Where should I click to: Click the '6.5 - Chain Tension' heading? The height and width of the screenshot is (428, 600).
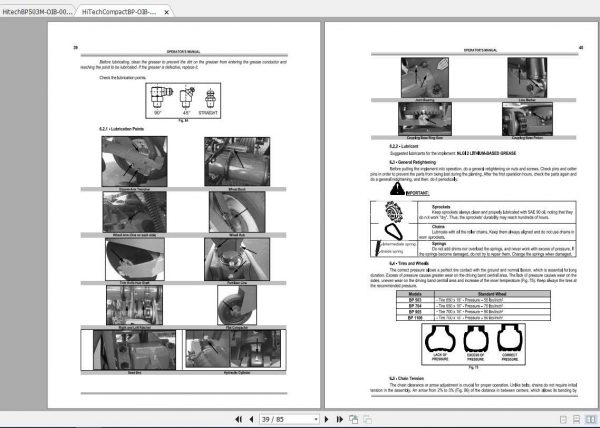[406, 378]
